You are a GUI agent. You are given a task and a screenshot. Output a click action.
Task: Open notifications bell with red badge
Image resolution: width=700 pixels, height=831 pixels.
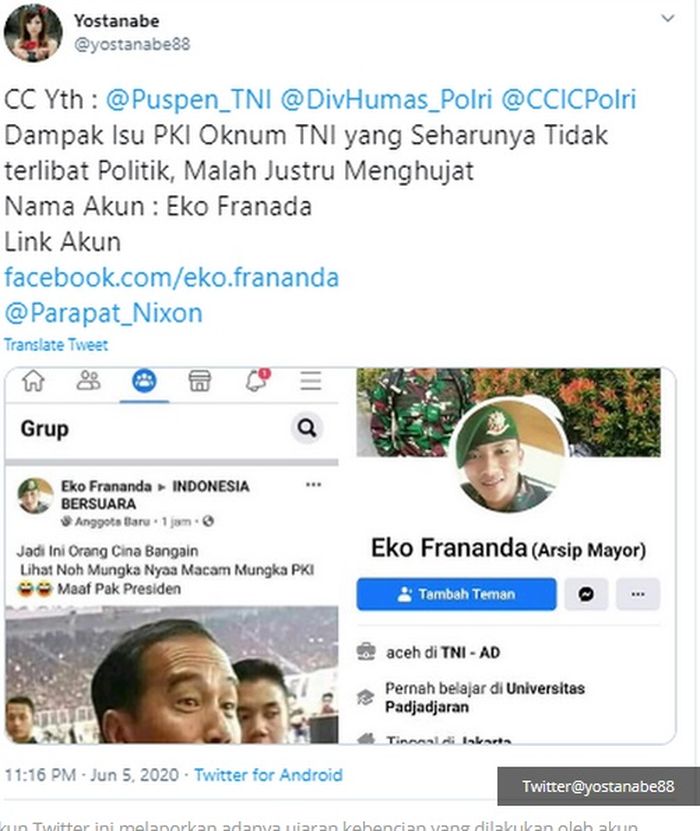coord(256,380)
